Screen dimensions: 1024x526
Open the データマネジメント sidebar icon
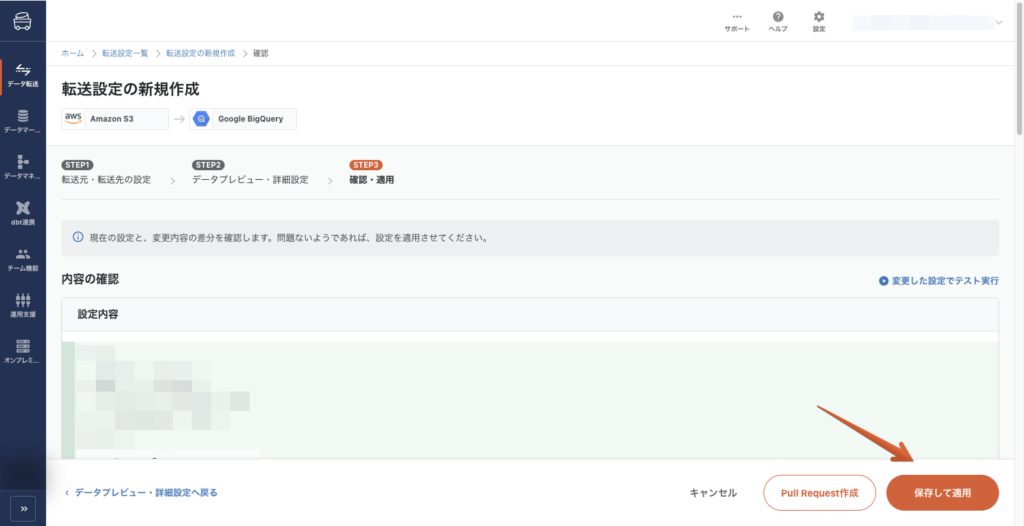[22, 167]
